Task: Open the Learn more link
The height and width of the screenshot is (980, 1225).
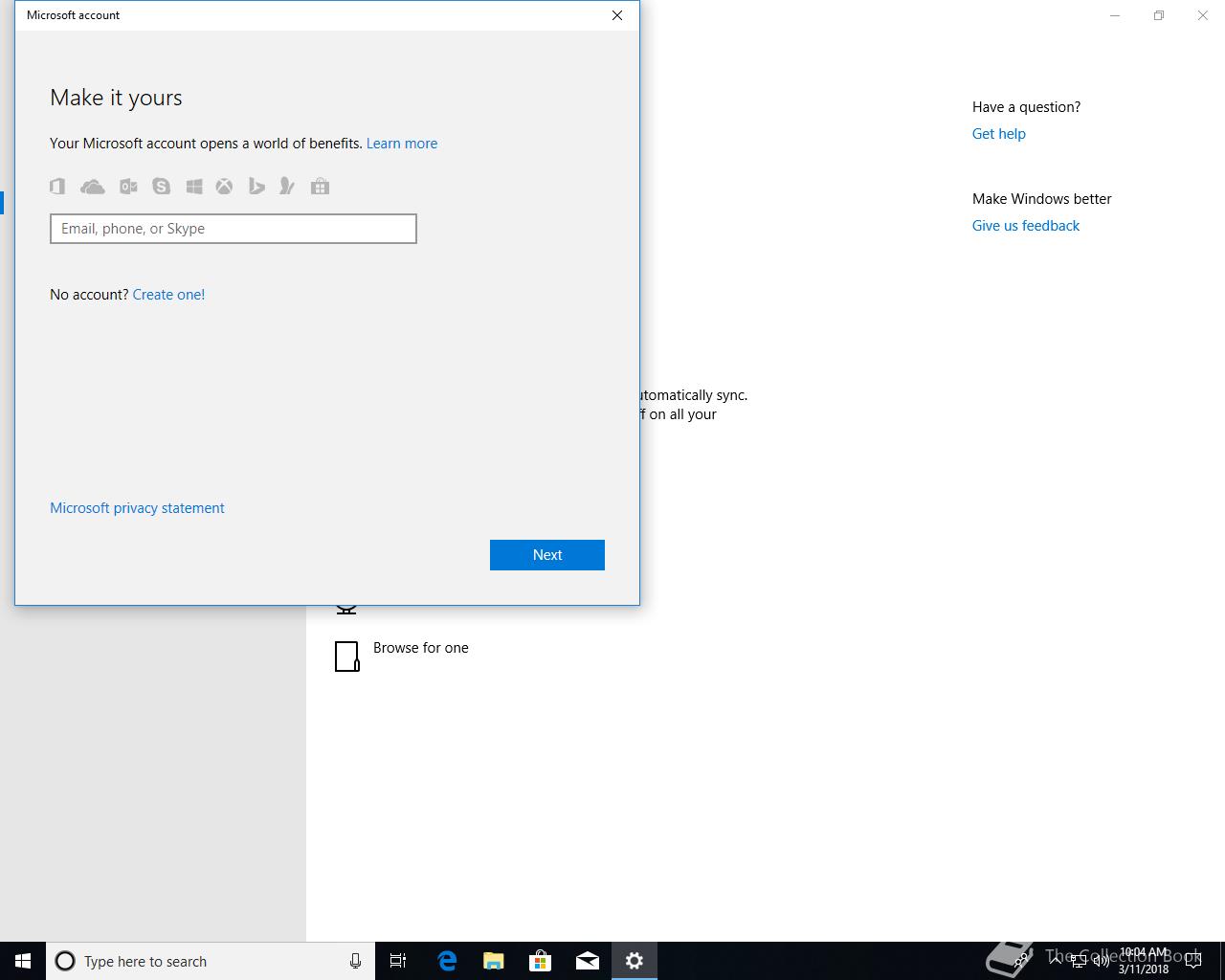Action: 402,144
